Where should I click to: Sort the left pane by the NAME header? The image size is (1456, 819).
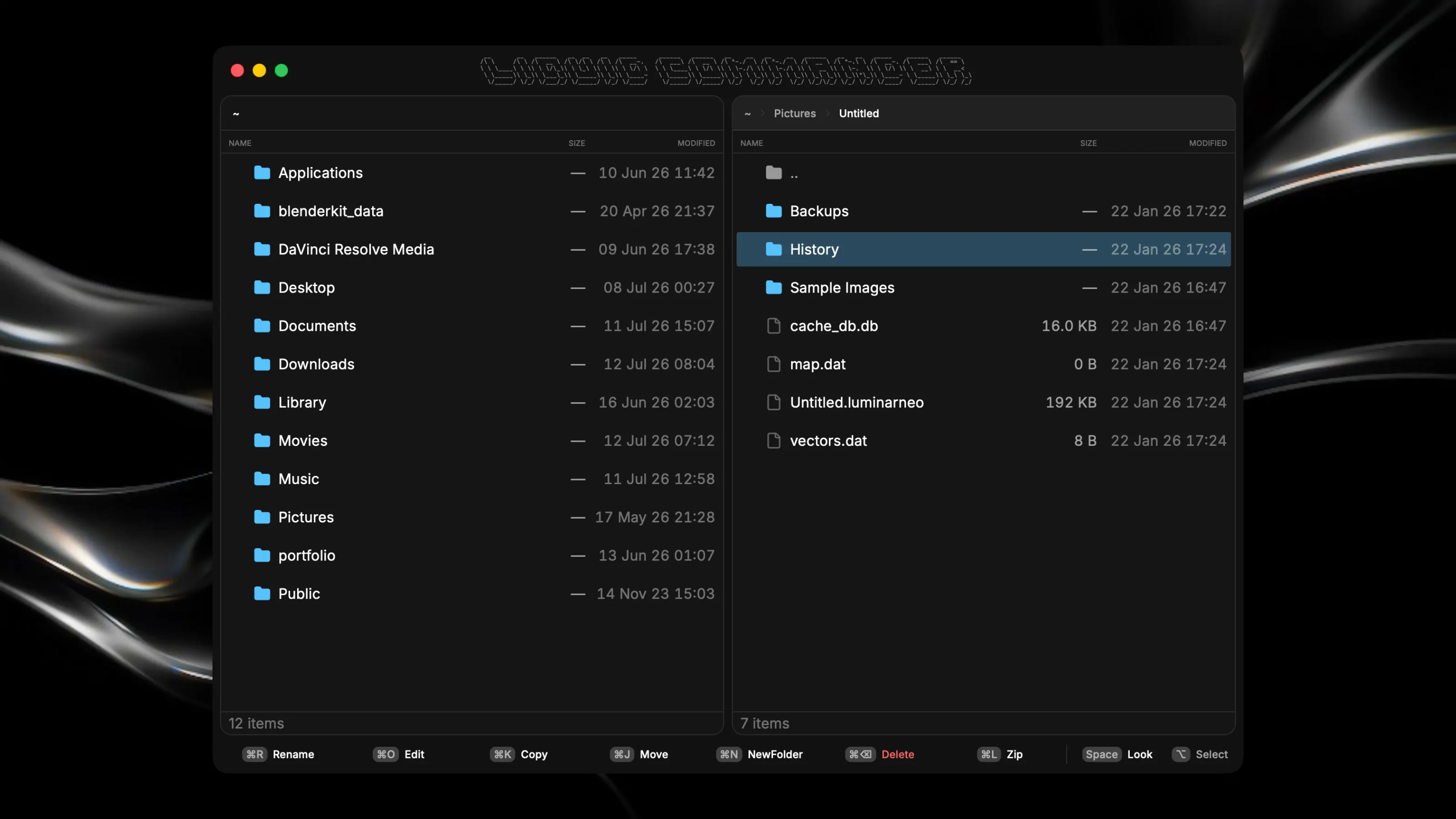[x=240, y=143]
